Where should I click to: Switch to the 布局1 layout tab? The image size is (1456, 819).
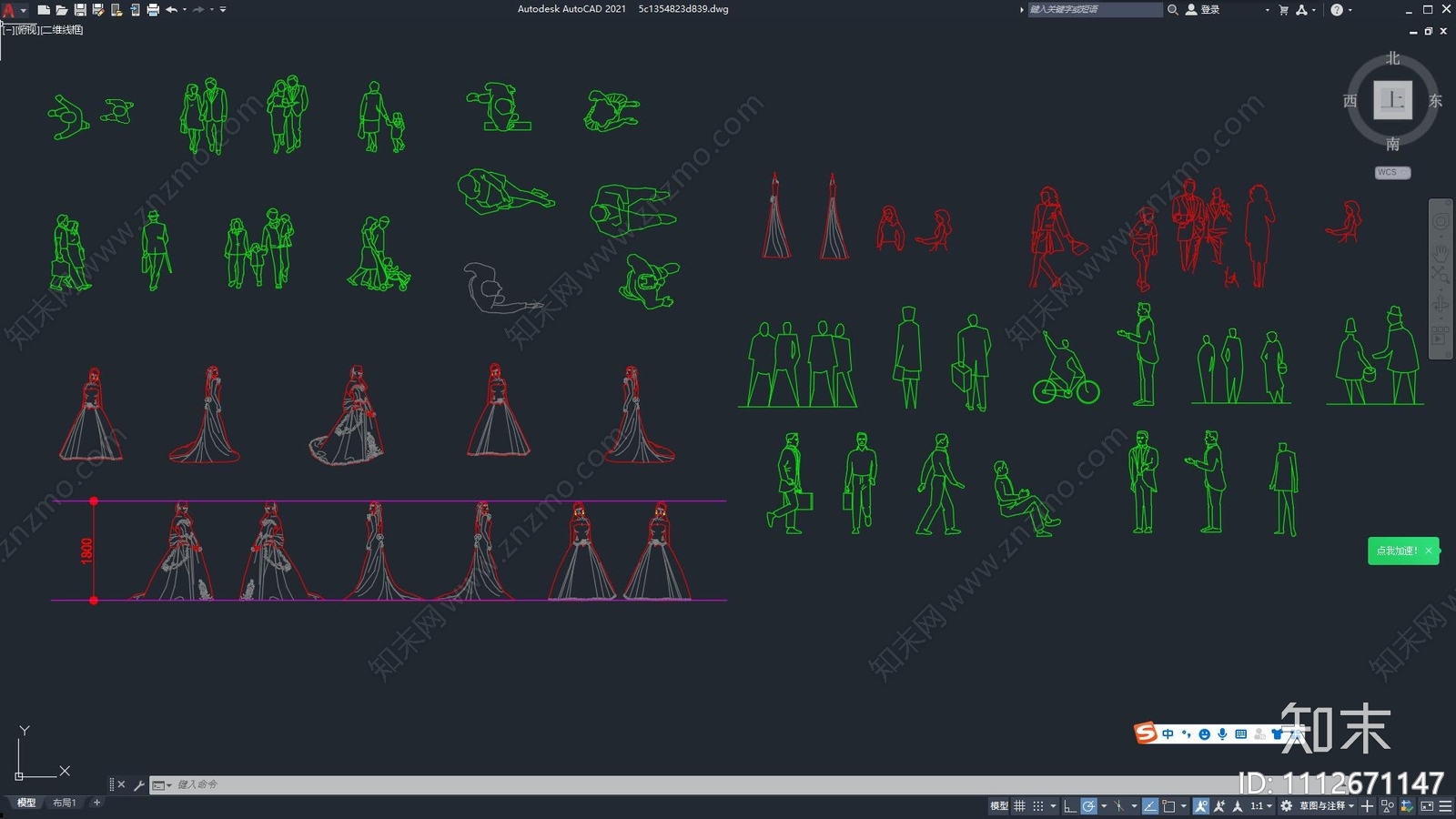(64, 803)
